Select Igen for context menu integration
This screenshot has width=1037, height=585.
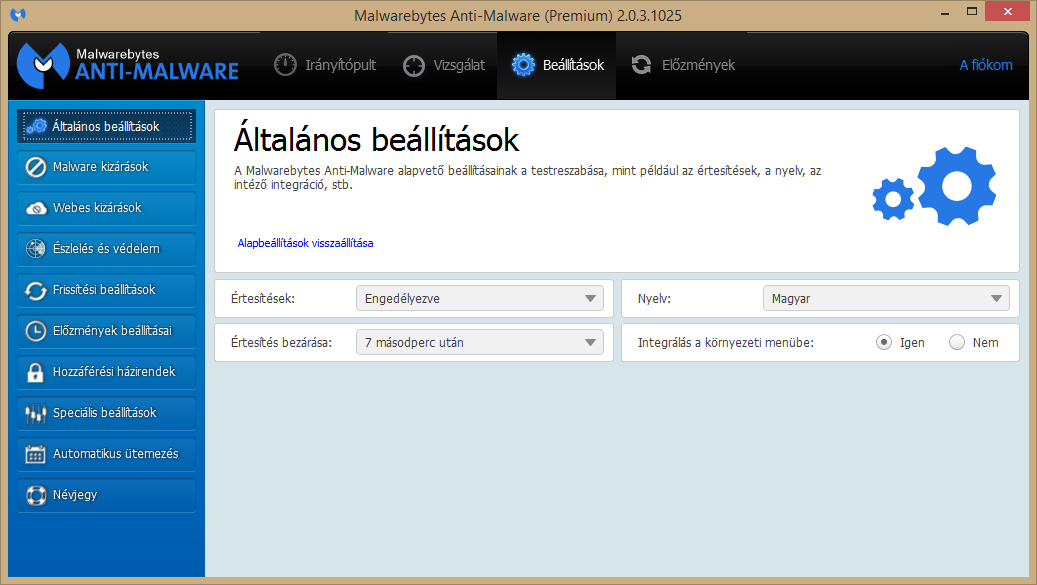point(884,342)
